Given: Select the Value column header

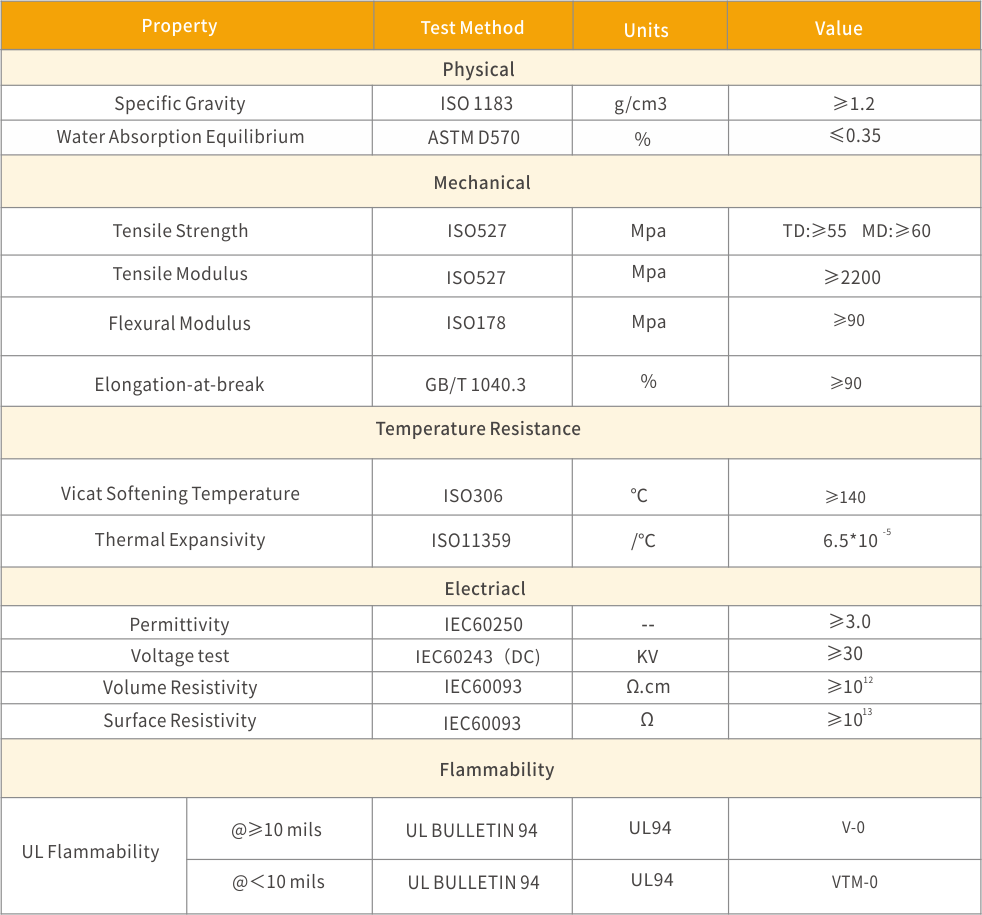Looking at the screenshot, I should pos(838,28).
